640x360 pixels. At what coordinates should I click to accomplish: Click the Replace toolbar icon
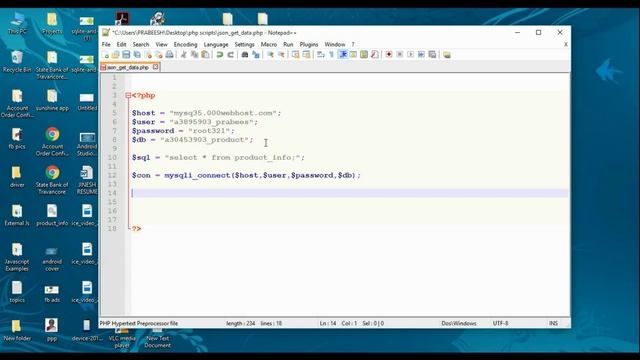point(256,55)
